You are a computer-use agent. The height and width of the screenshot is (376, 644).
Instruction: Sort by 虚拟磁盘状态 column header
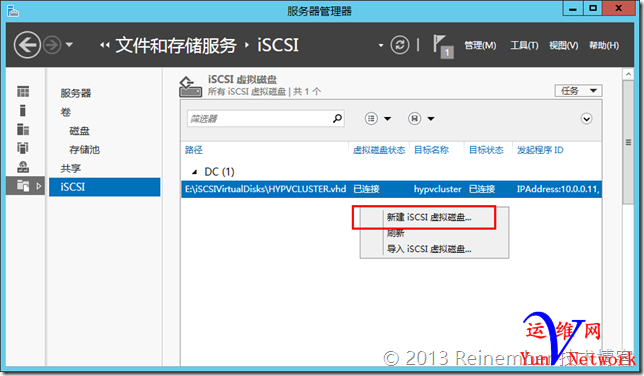click(379, 150)
